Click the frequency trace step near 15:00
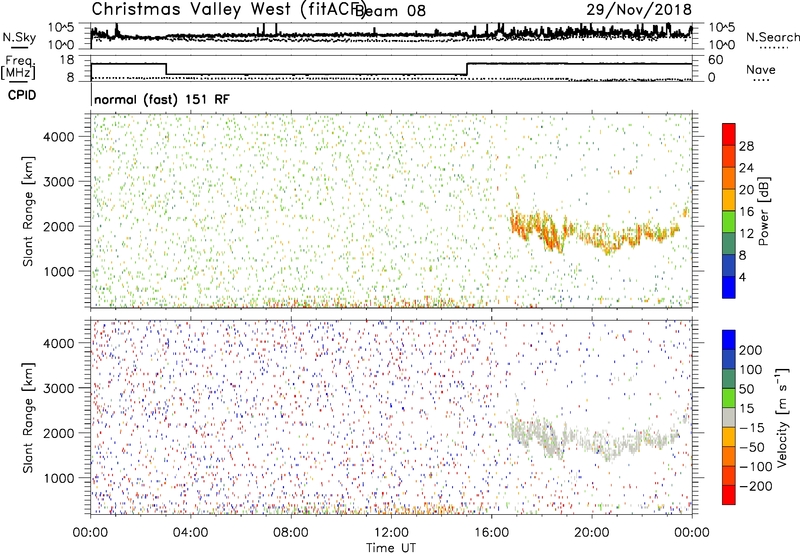Screen dimensions: 800x554 pyautogui.click(x=467, y=69)
